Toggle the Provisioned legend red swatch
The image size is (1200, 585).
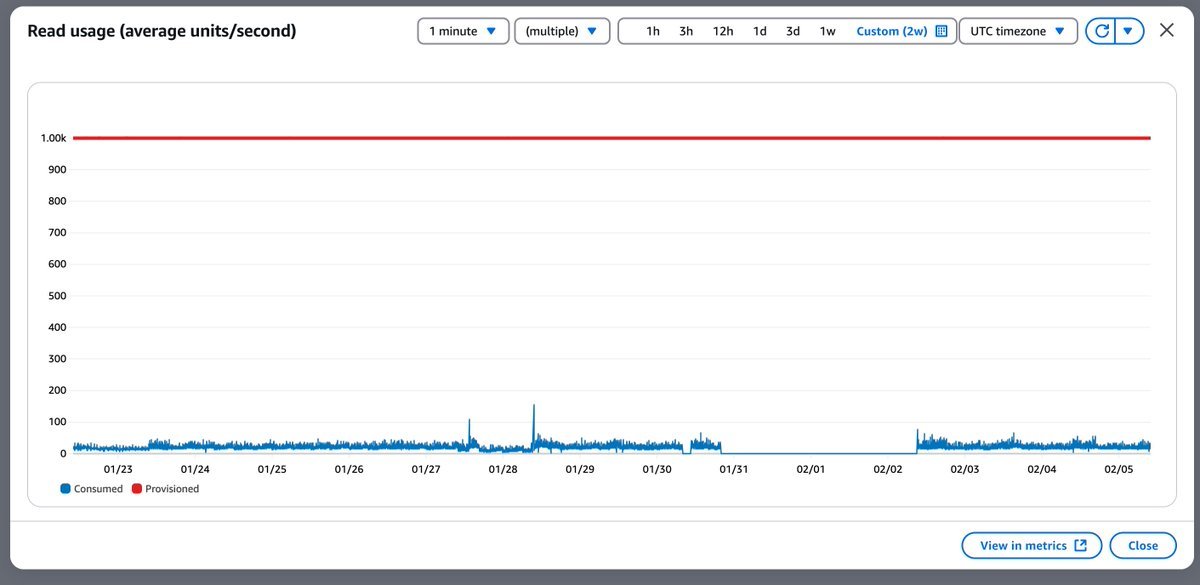[x=137, y=489]
